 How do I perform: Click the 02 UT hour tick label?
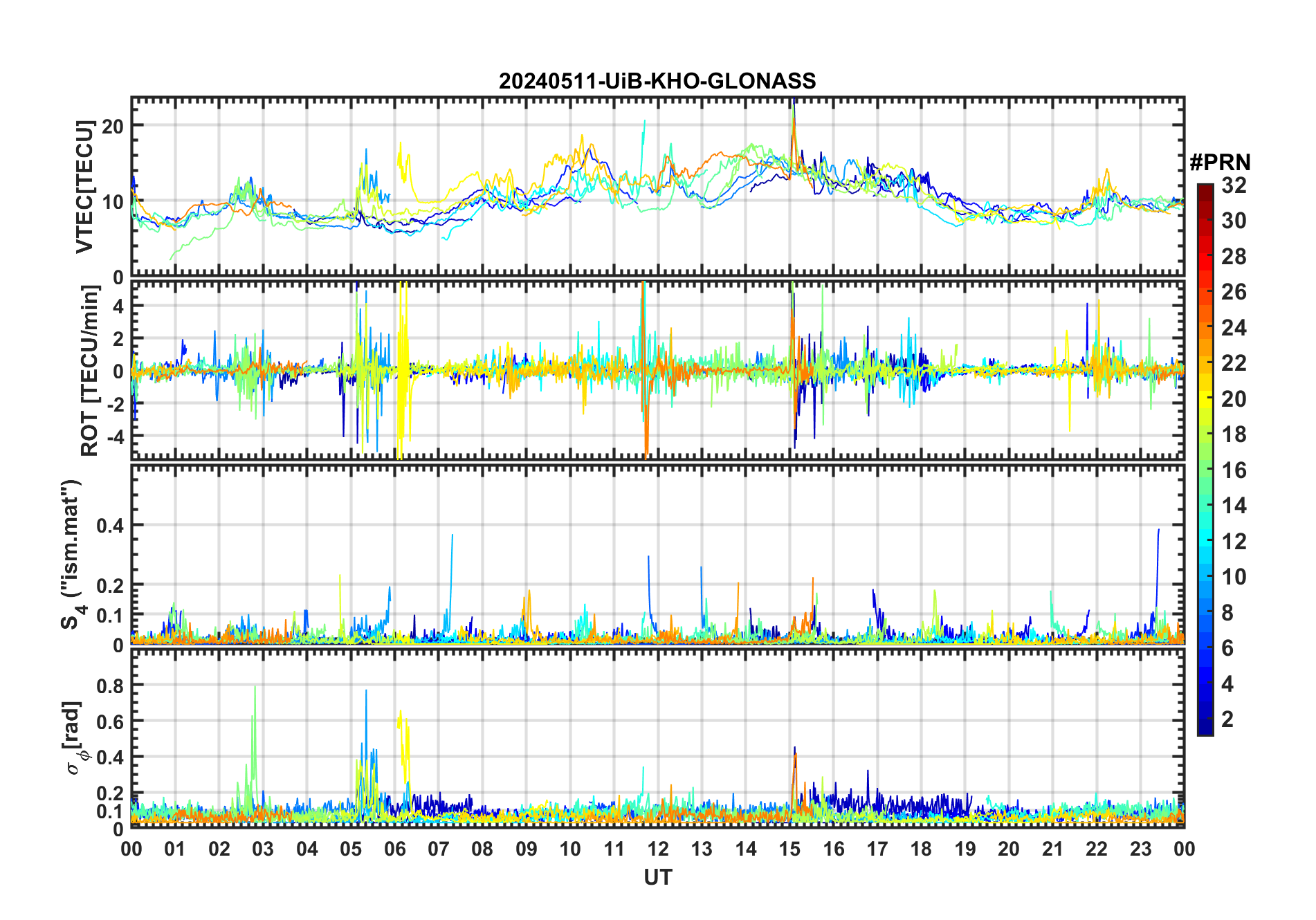click(x=219, y=849)
